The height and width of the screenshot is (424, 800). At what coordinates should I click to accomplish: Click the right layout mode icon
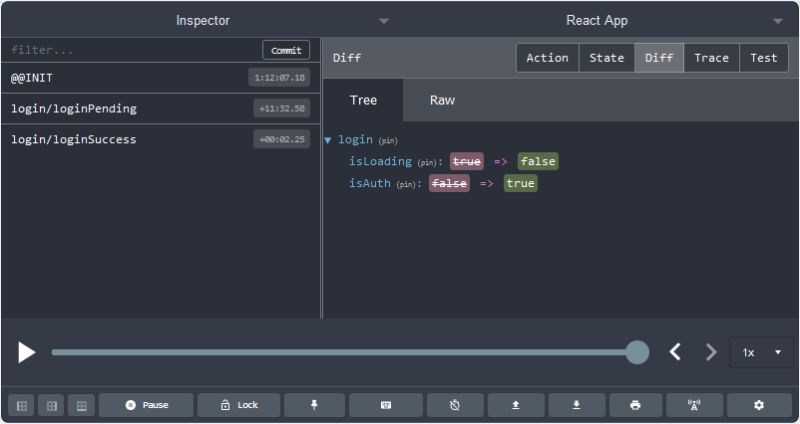[x=82, y=406]
